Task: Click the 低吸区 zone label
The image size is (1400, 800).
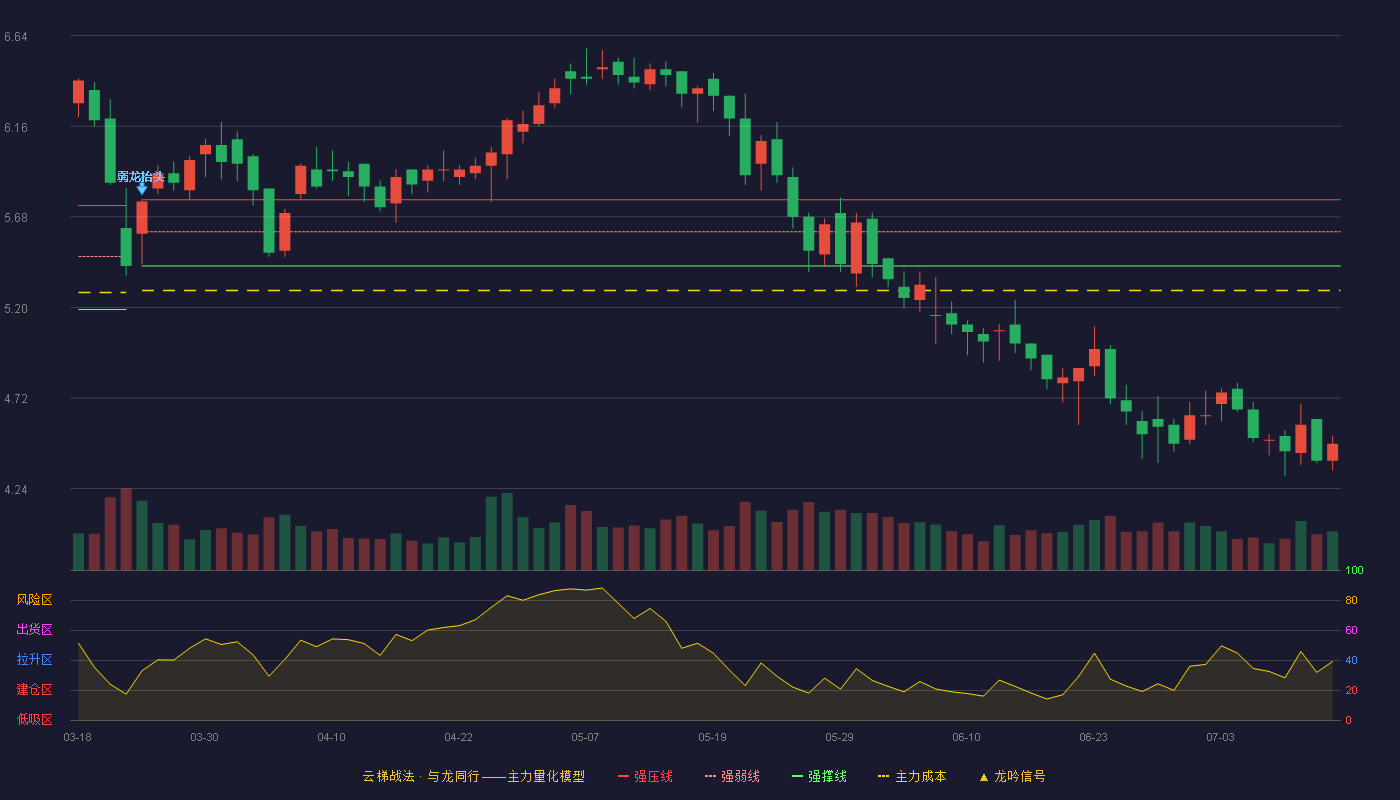Action: (34, 719)
